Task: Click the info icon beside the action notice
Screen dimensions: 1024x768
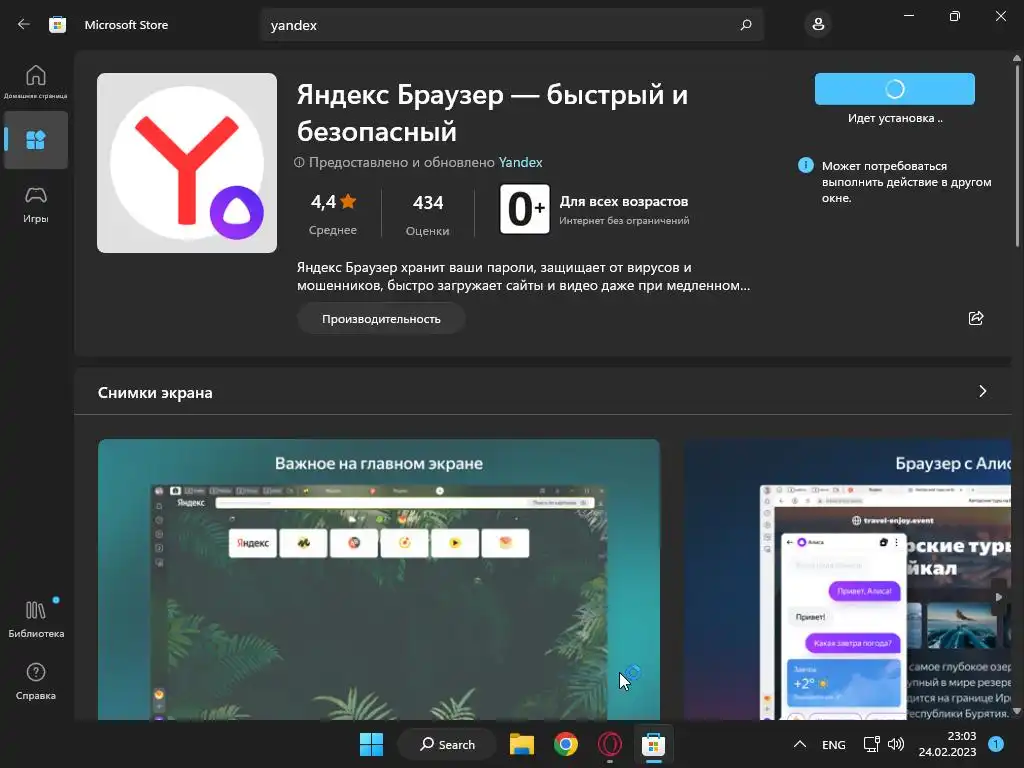Action: (806, 165)
